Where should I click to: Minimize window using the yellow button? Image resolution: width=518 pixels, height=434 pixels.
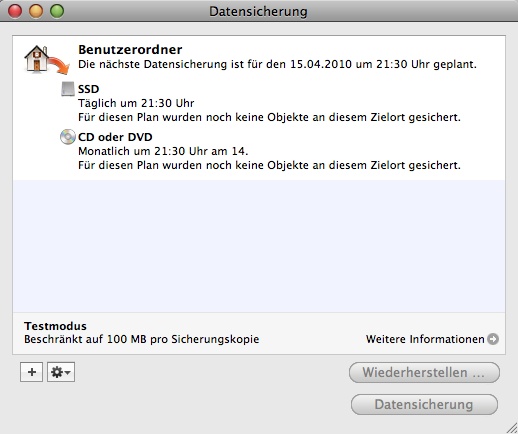[36, 11]
